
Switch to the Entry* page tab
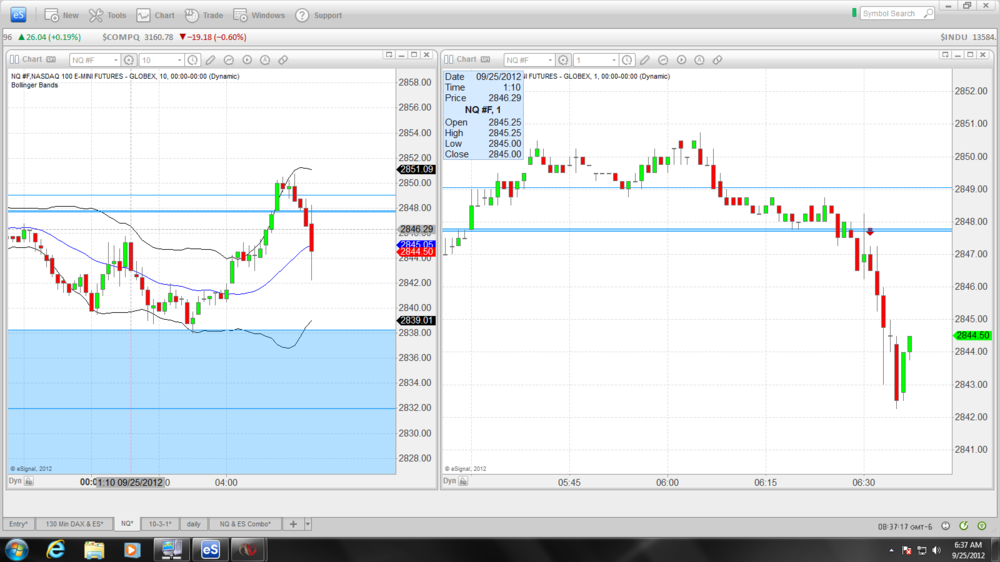coord(18,524)
